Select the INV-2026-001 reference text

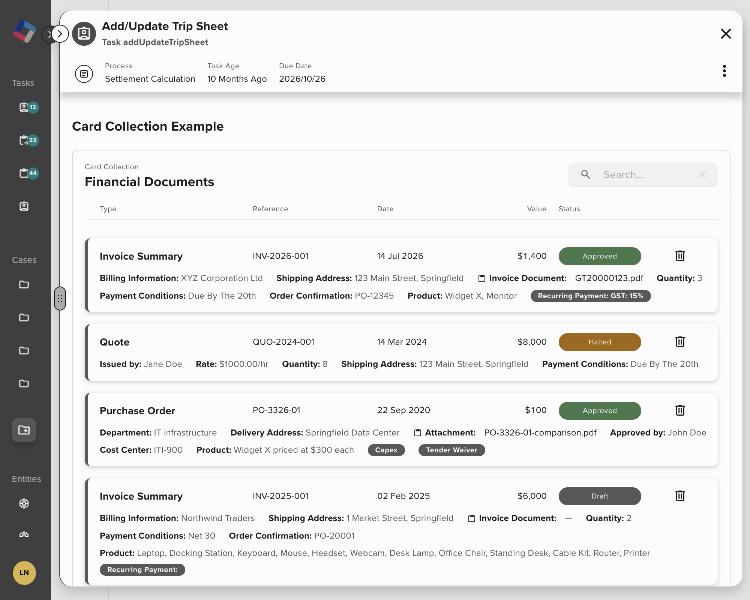tap(280, 256)
